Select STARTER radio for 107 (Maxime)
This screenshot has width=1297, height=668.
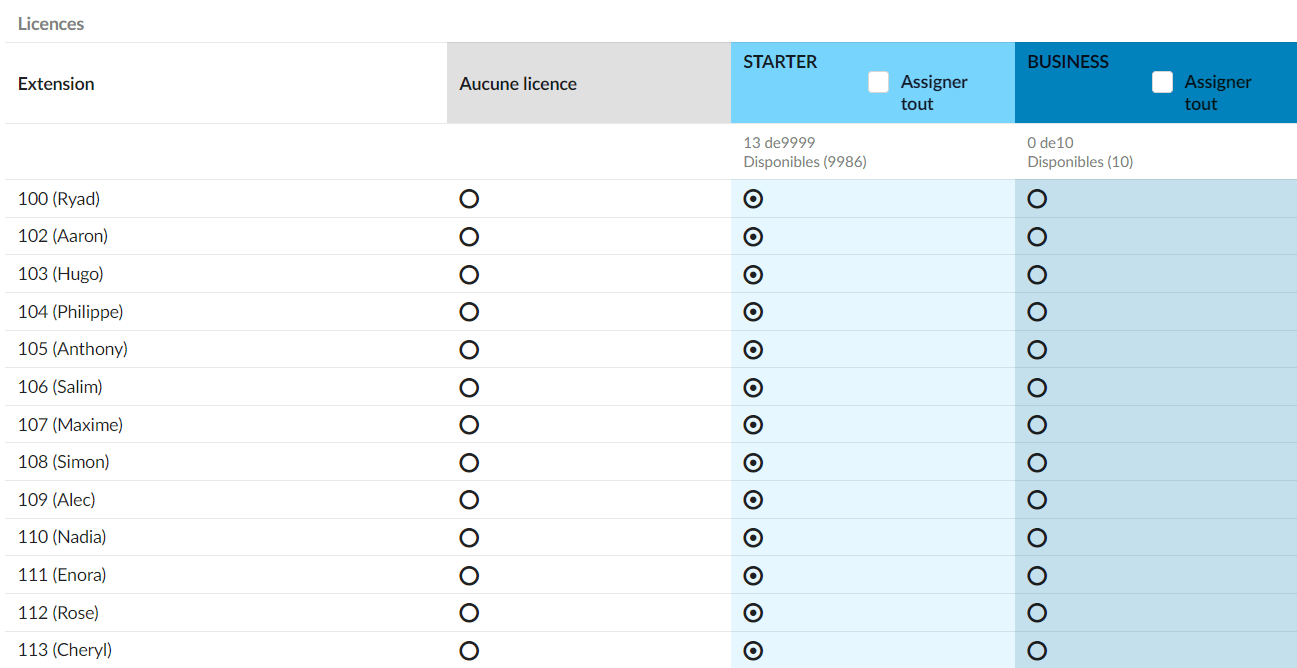coord(754,425)
